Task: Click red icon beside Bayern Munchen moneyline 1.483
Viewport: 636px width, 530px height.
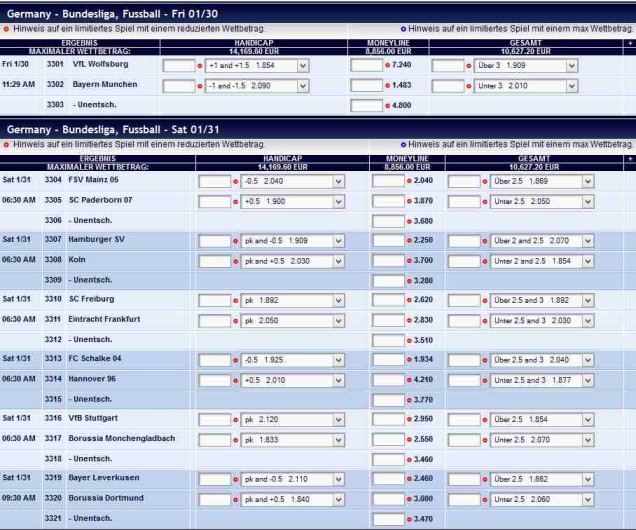Action: click(x=387, y=86)
